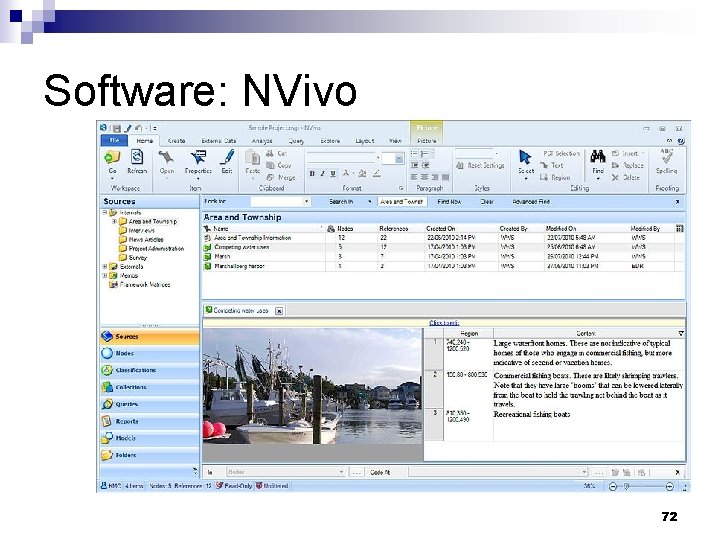Choose the Select arrow tool

[x=525, y=158]
